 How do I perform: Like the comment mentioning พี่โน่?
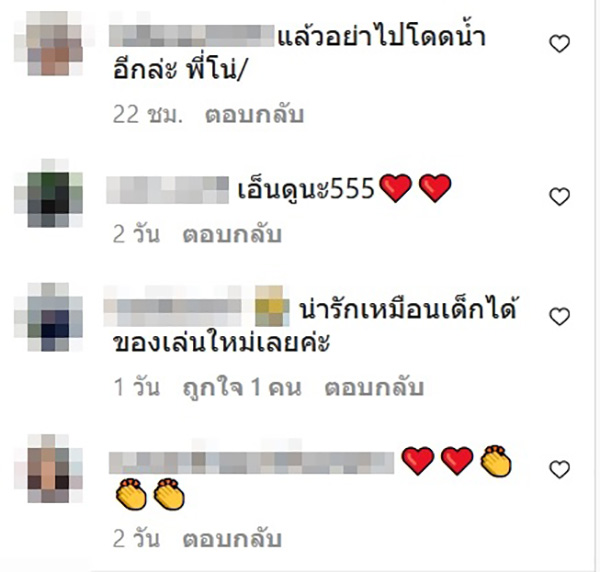(559, 44)
